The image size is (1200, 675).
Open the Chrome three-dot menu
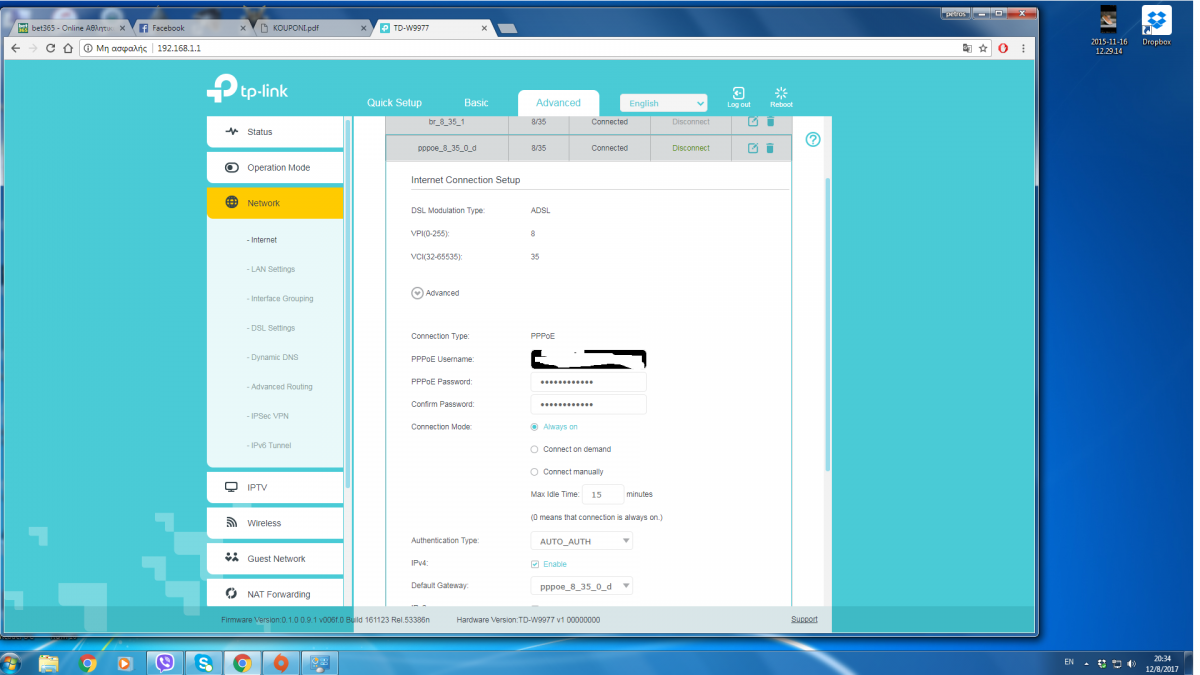point(1021,47)
